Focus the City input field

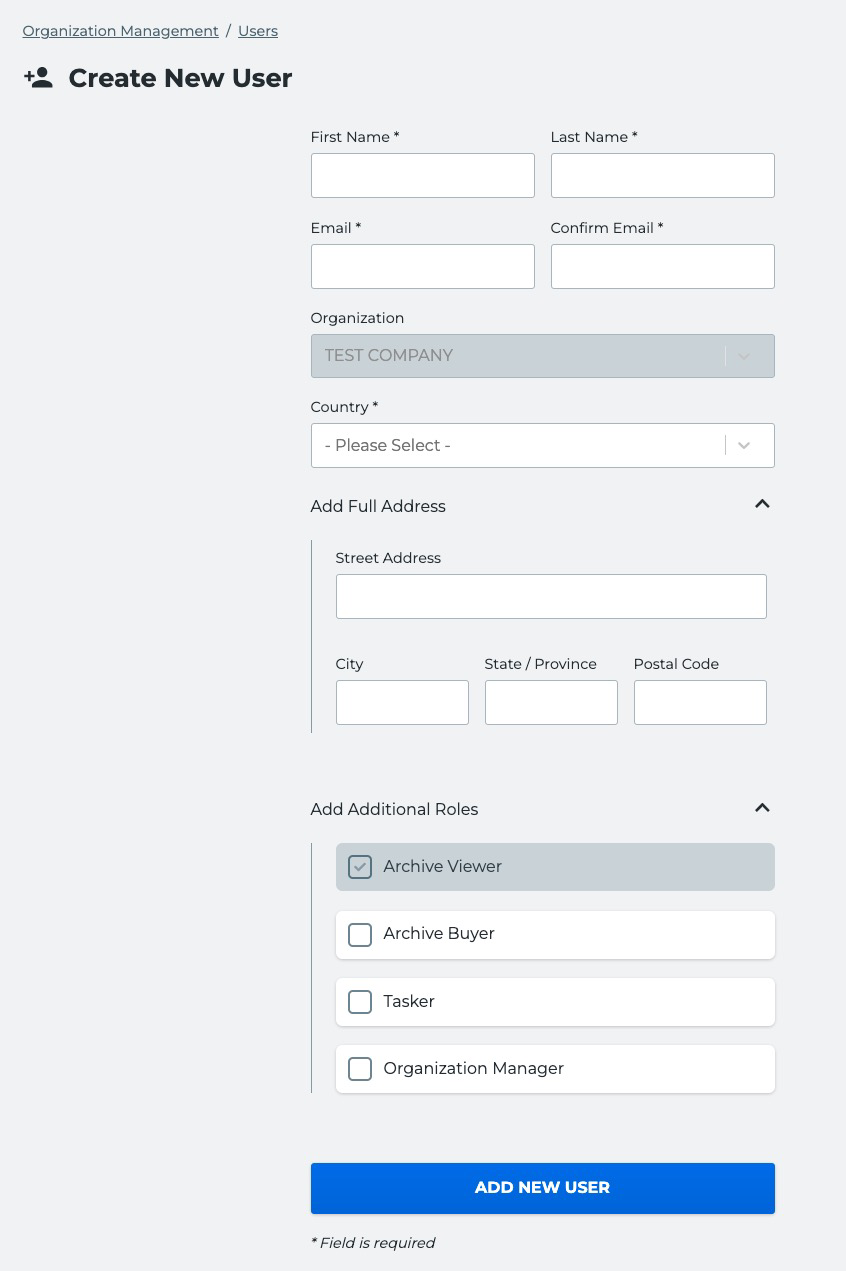[x=402, y=703]
